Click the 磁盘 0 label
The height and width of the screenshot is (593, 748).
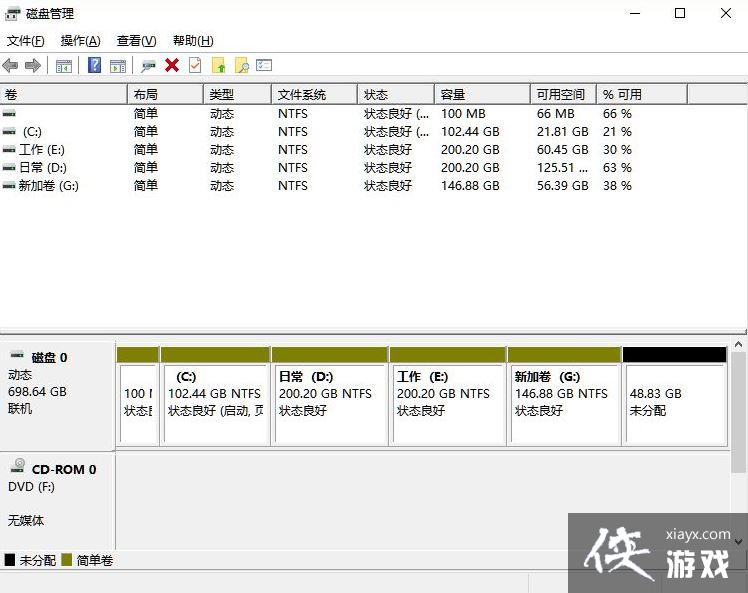[50, 357]
